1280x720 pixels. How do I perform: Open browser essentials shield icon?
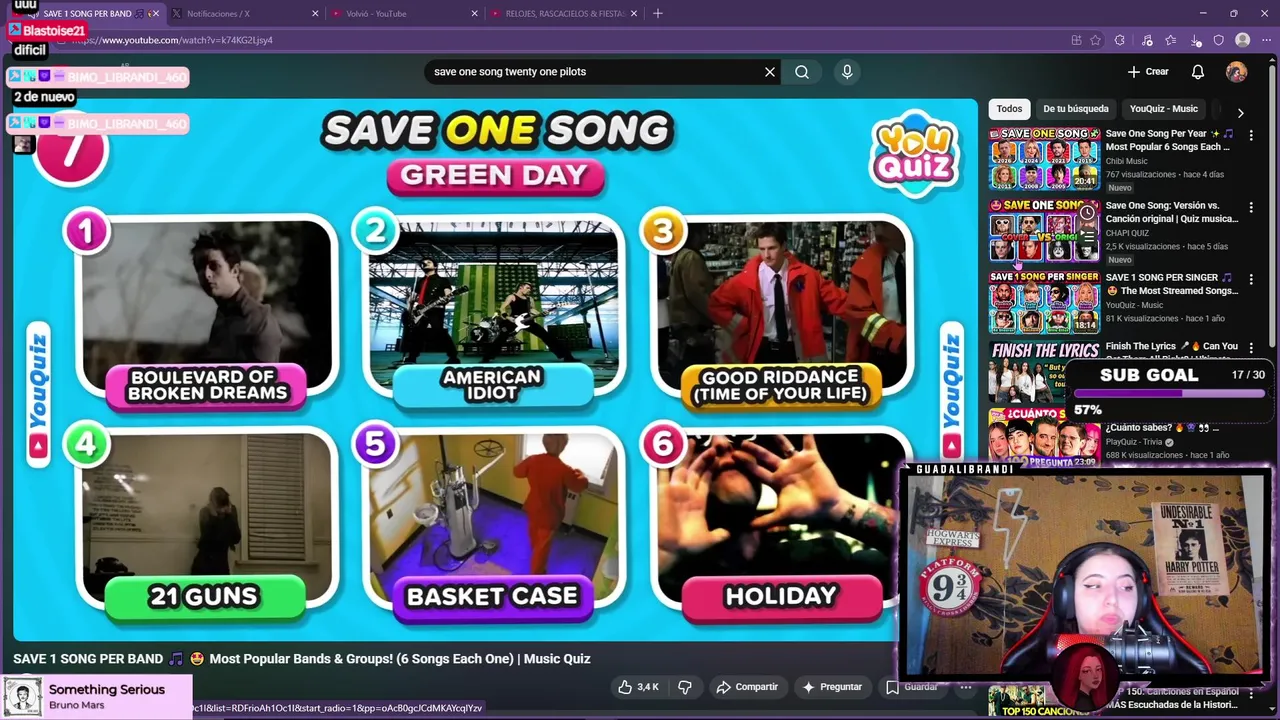pyautogui.click(x=1219, y=40)
